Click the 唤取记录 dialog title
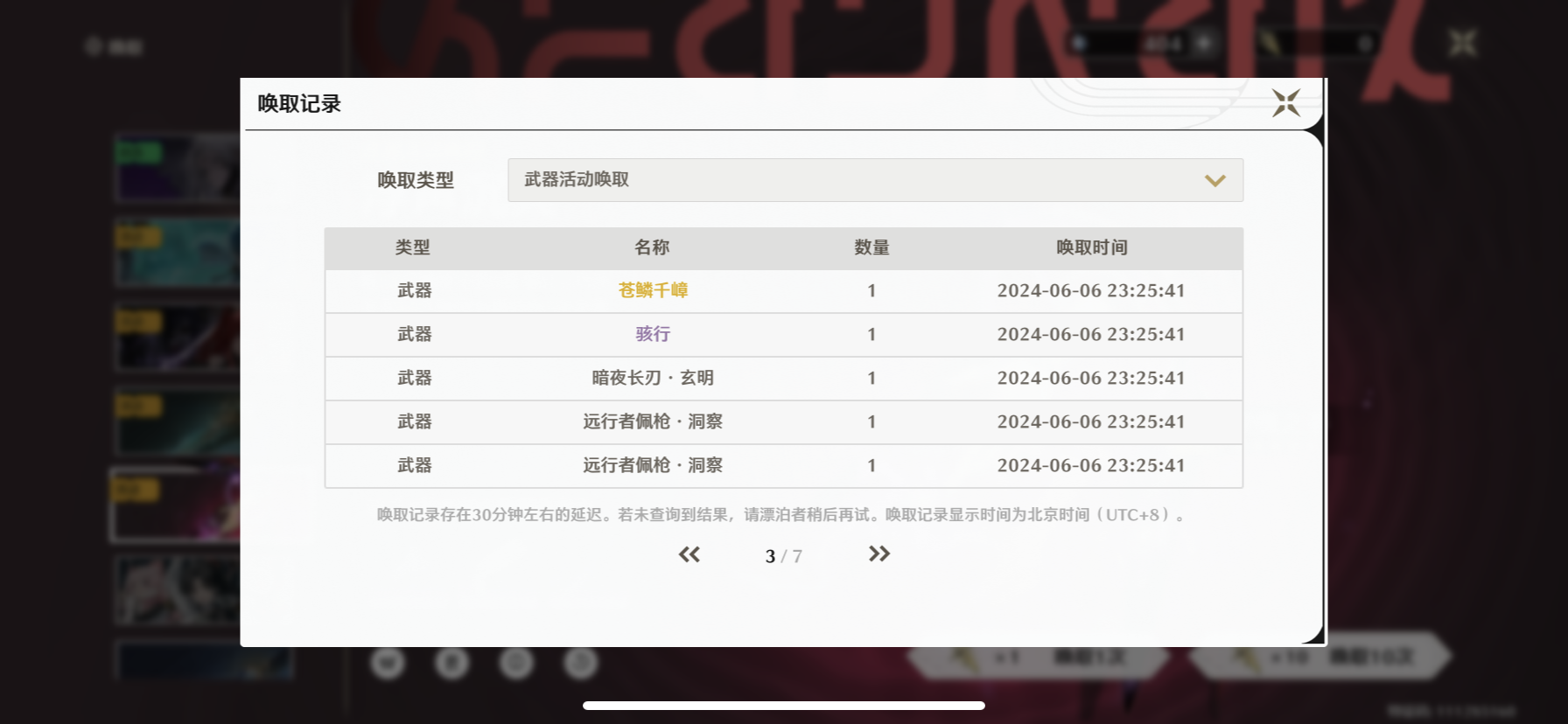Viewport: 1568px width, 724px height. coord(299,104)
